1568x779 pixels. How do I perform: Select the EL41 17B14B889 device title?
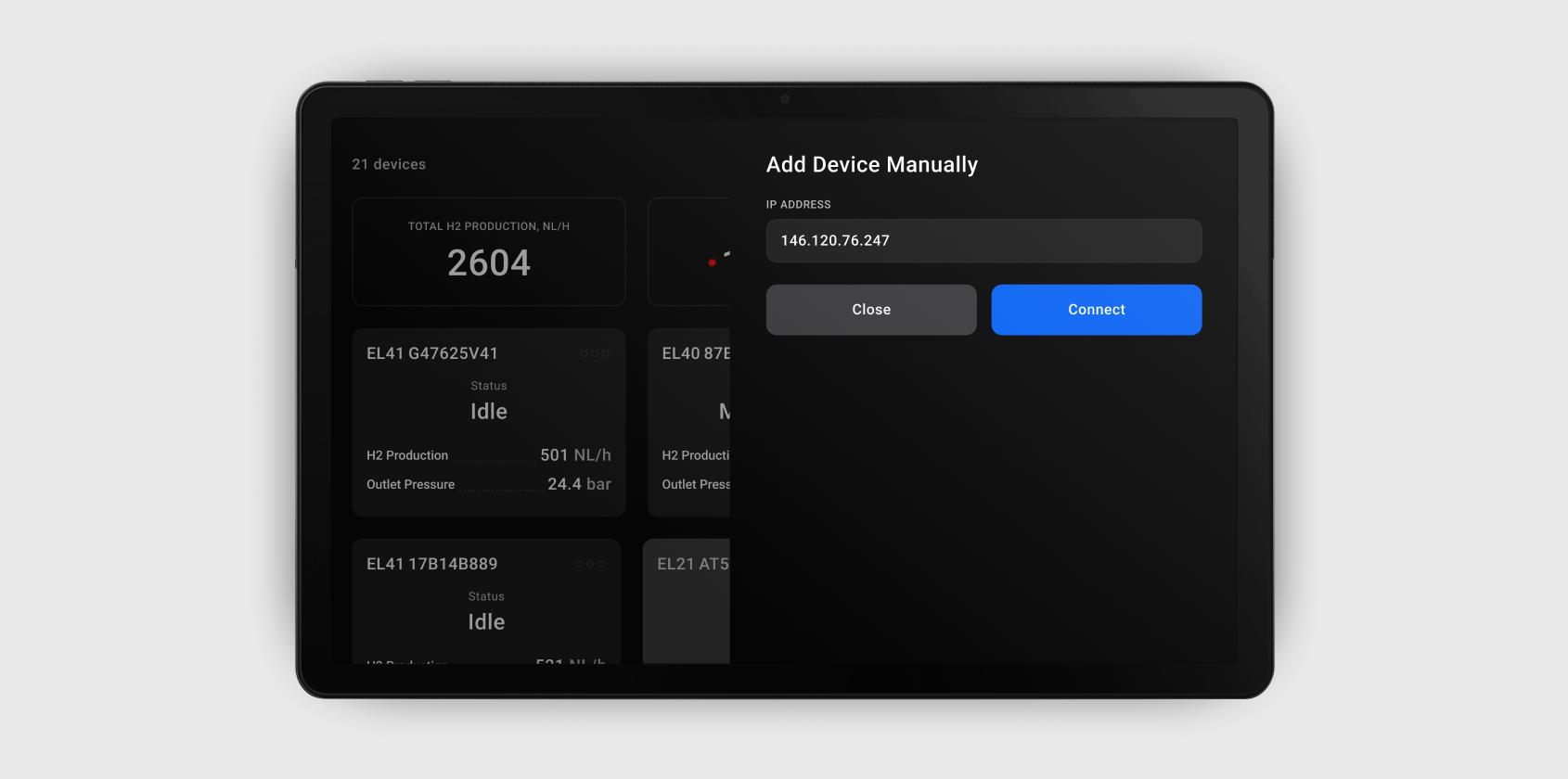(432, 564)
